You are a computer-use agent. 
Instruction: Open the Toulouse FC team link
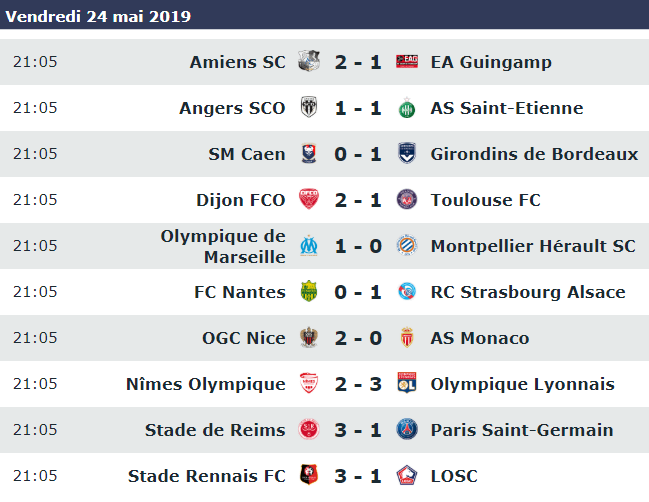click(x=486, y=200)
